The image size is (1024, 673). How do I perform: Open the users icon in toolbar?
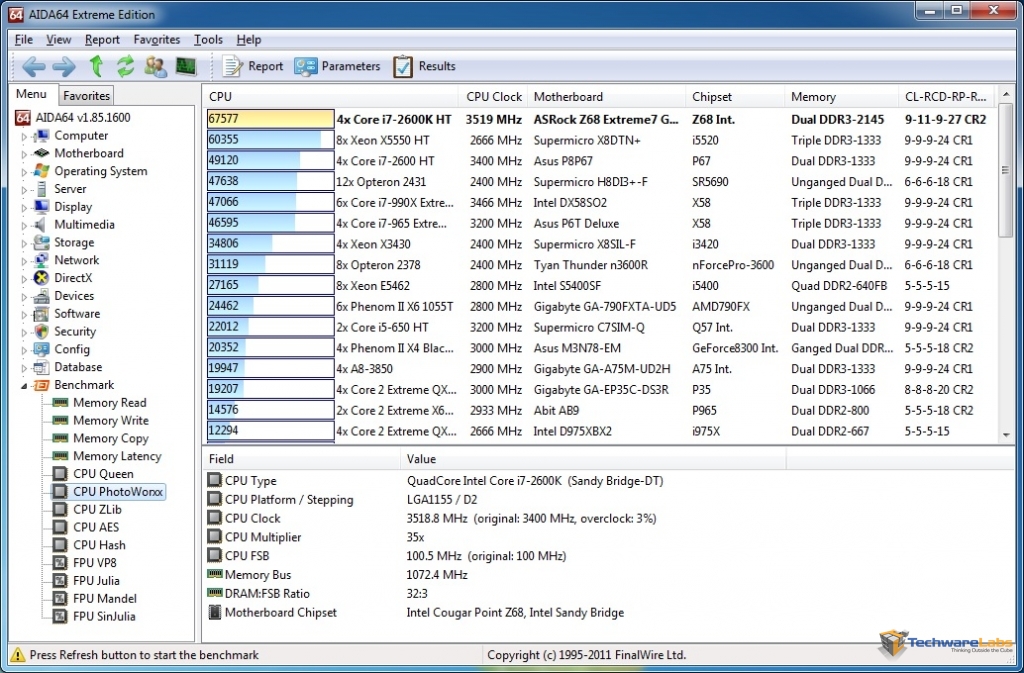pyautogui.click(x=155, y=66)
